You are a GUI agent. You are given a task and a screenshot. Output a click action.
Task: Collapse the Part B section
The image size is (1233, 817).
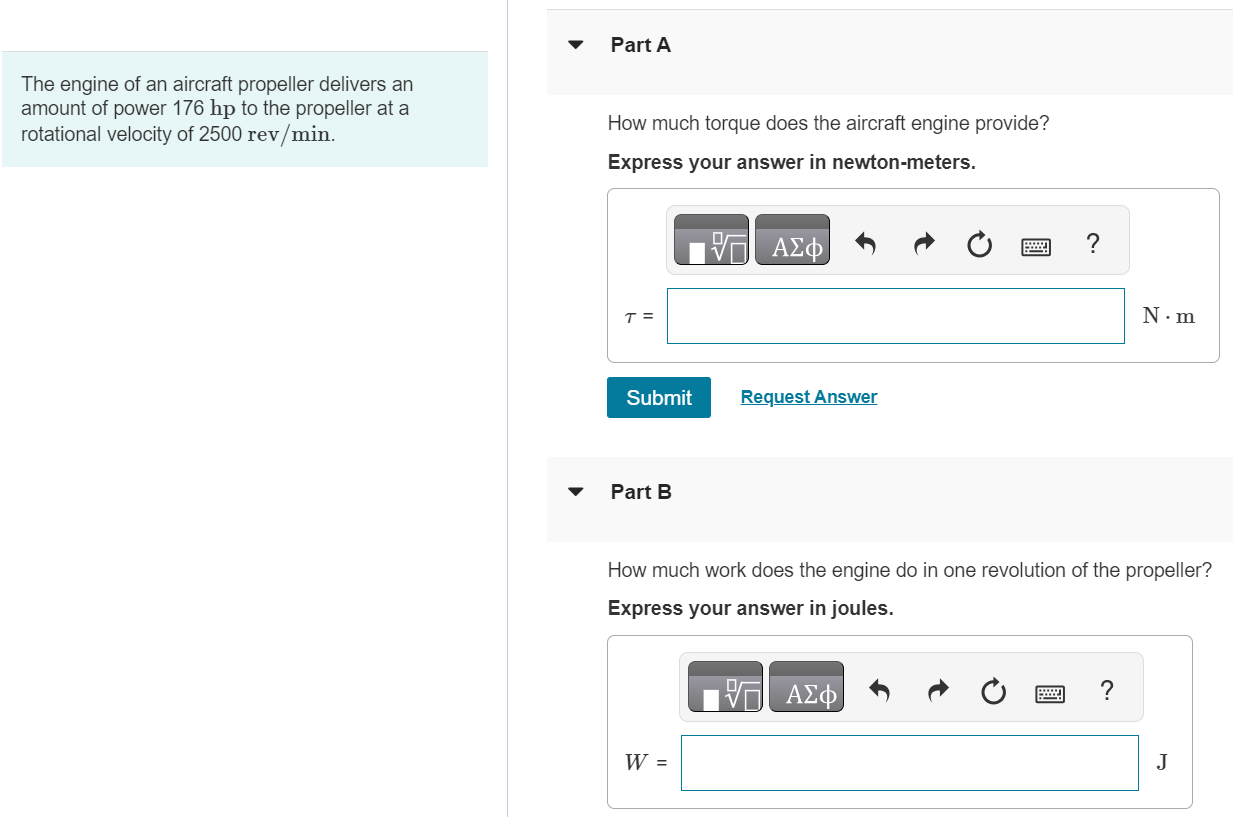(x=575, y=492)
